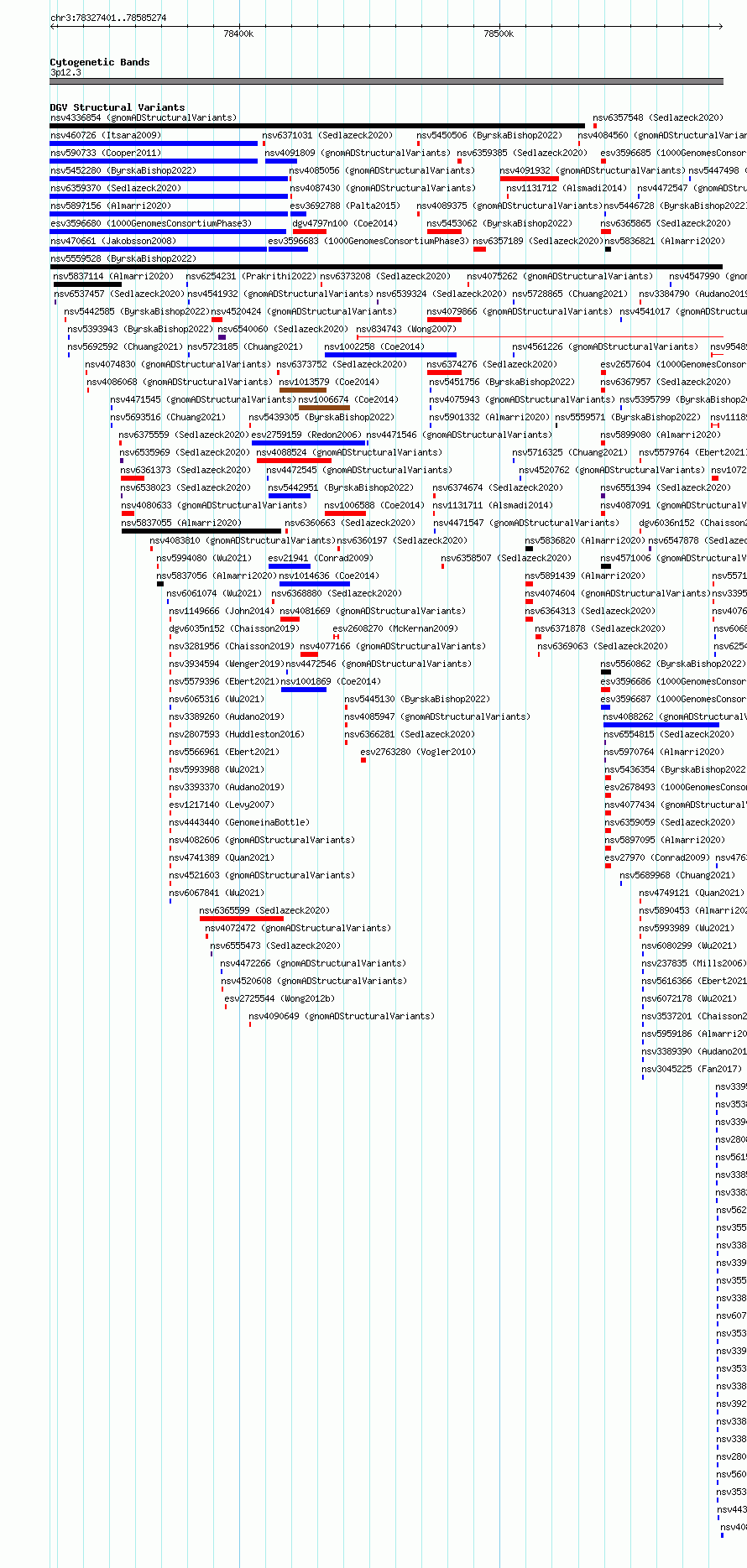Screen dimensions: 747x1568
Task: Open esv2763280 (Vogler2010) variant
Action: (x=418, y=752)
